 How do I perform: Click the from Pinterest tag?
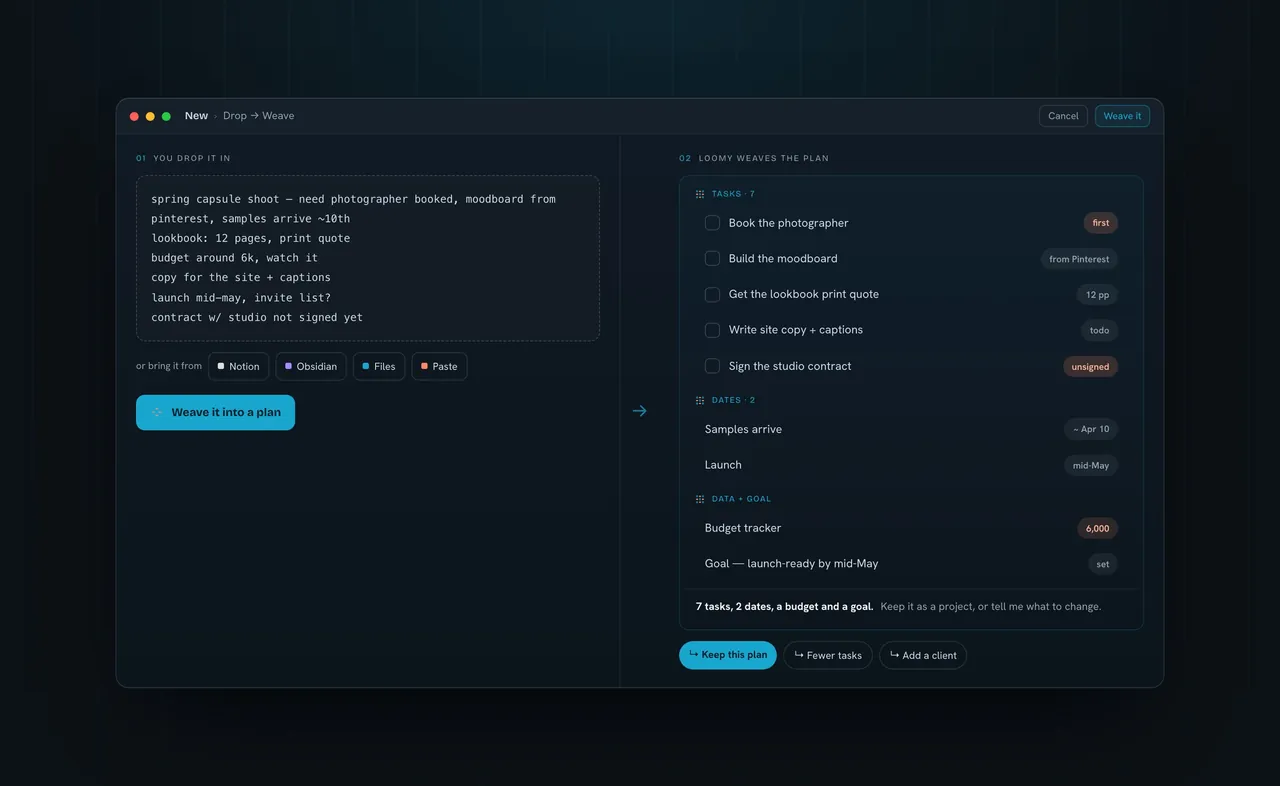[1079, 259]
